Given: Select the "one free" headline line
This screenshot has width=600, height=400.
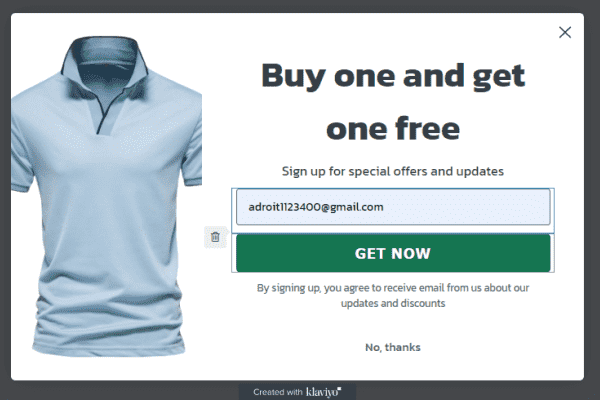Looking at the screenshot, I should (393, 129).
